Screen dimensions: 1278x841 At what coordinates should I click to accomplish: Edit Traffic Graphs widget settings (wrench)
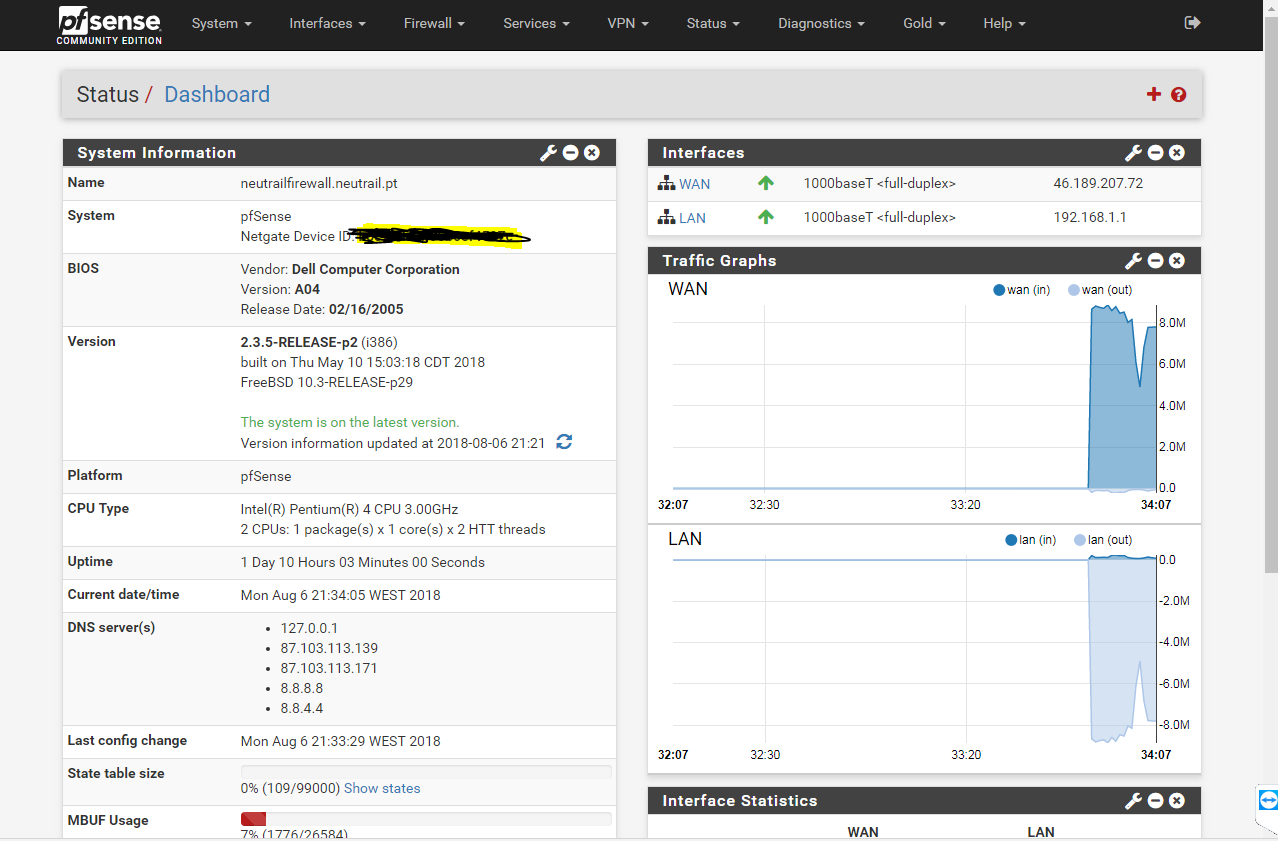tap(1133, 261)
